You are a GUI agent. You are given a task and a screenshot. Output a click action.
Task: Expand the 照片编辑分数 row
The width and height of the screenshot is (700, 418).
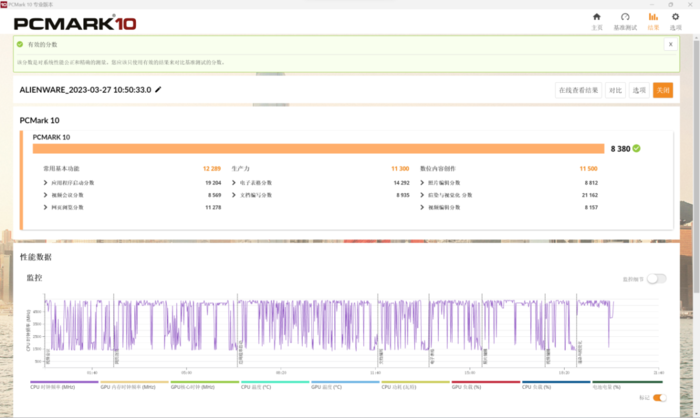click(x=422, y=183)
